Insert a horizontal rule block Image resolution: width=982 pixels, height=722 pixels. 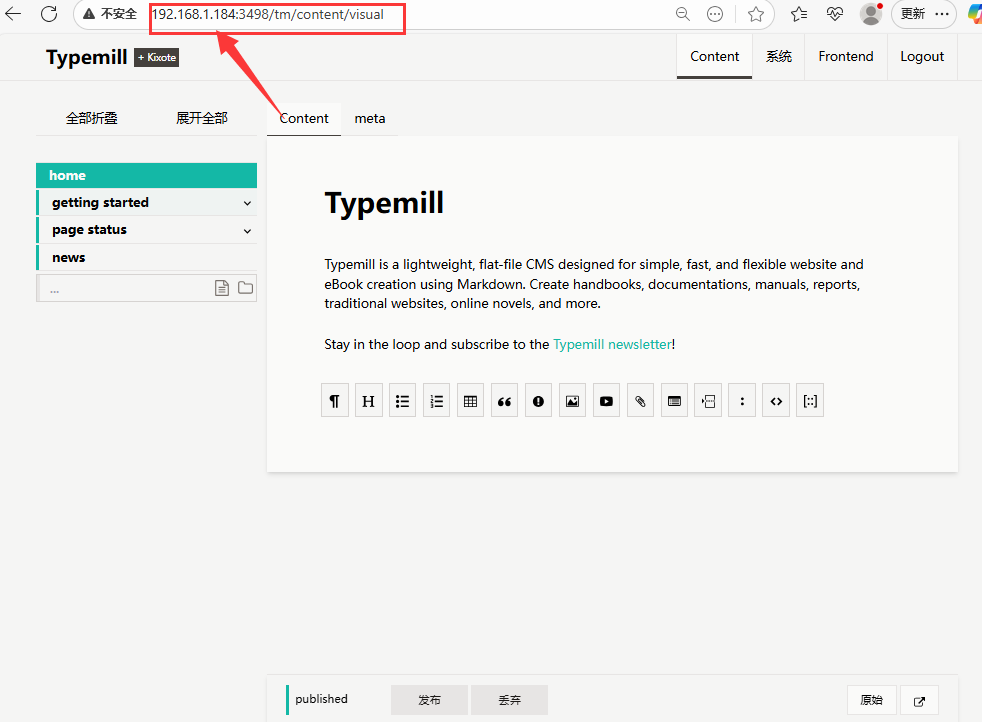pos(708,401)
